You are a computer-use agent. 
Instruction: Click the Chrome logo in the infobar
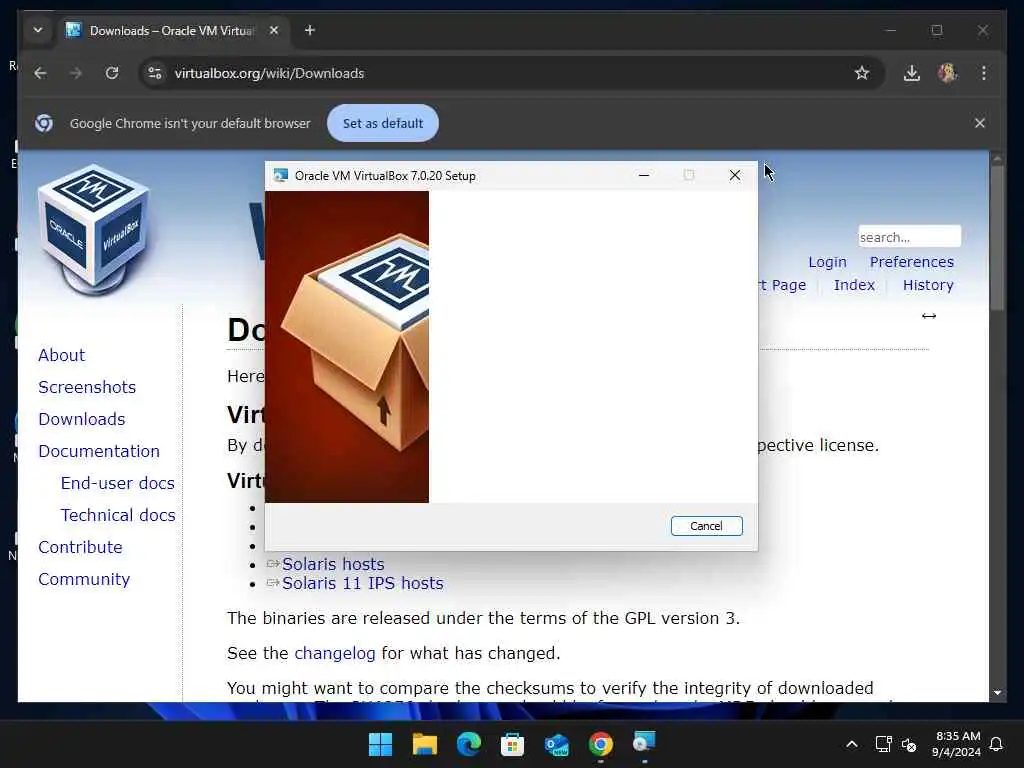pyautogui.click(x=44, y=123)
